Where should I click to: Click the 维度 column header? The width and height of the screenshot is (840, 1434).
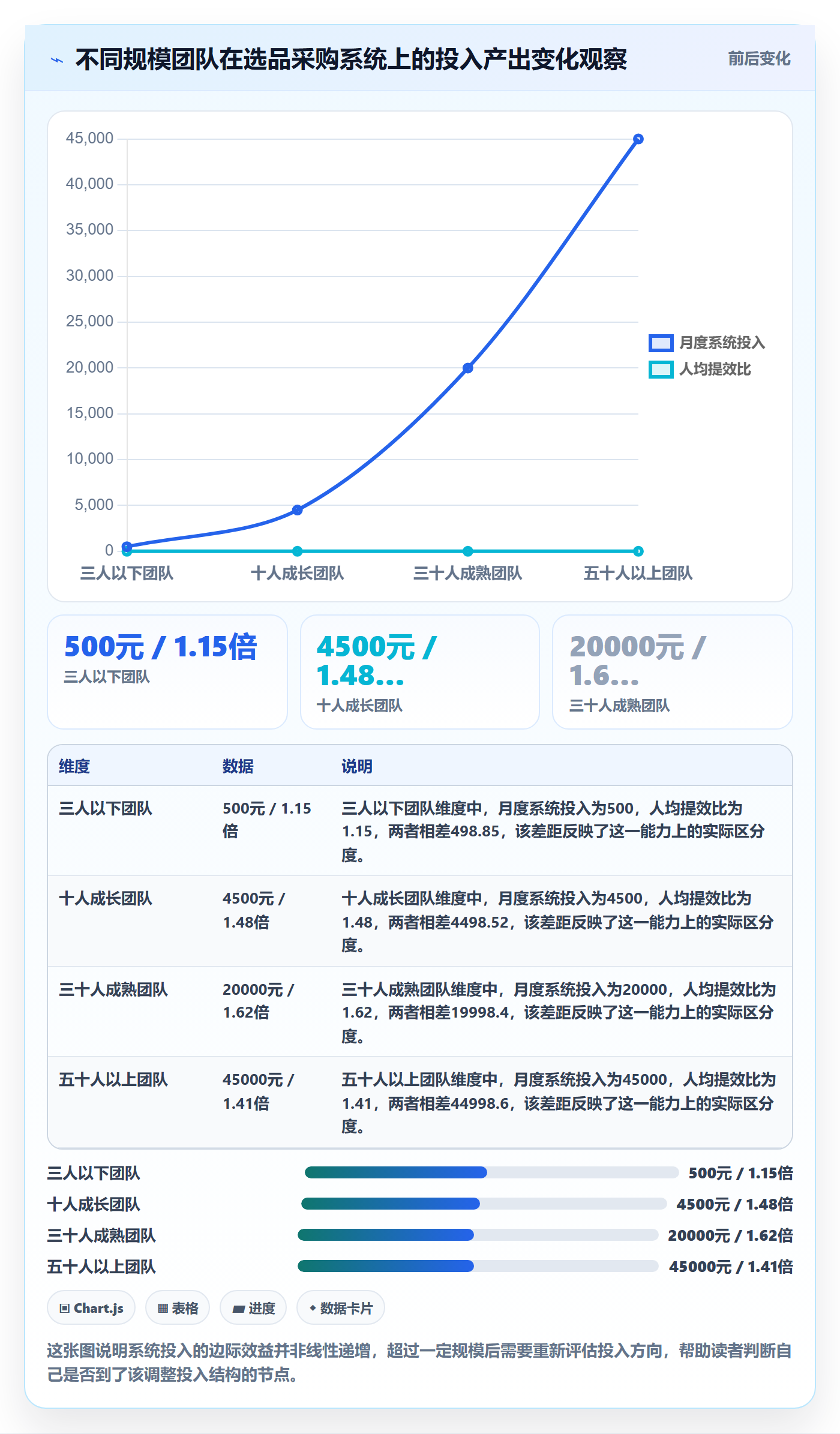point(74,766)
